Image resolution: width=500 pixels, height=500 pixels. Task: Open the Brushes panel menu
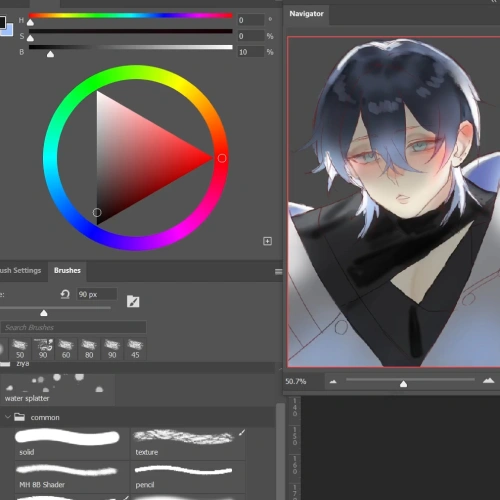279,272
